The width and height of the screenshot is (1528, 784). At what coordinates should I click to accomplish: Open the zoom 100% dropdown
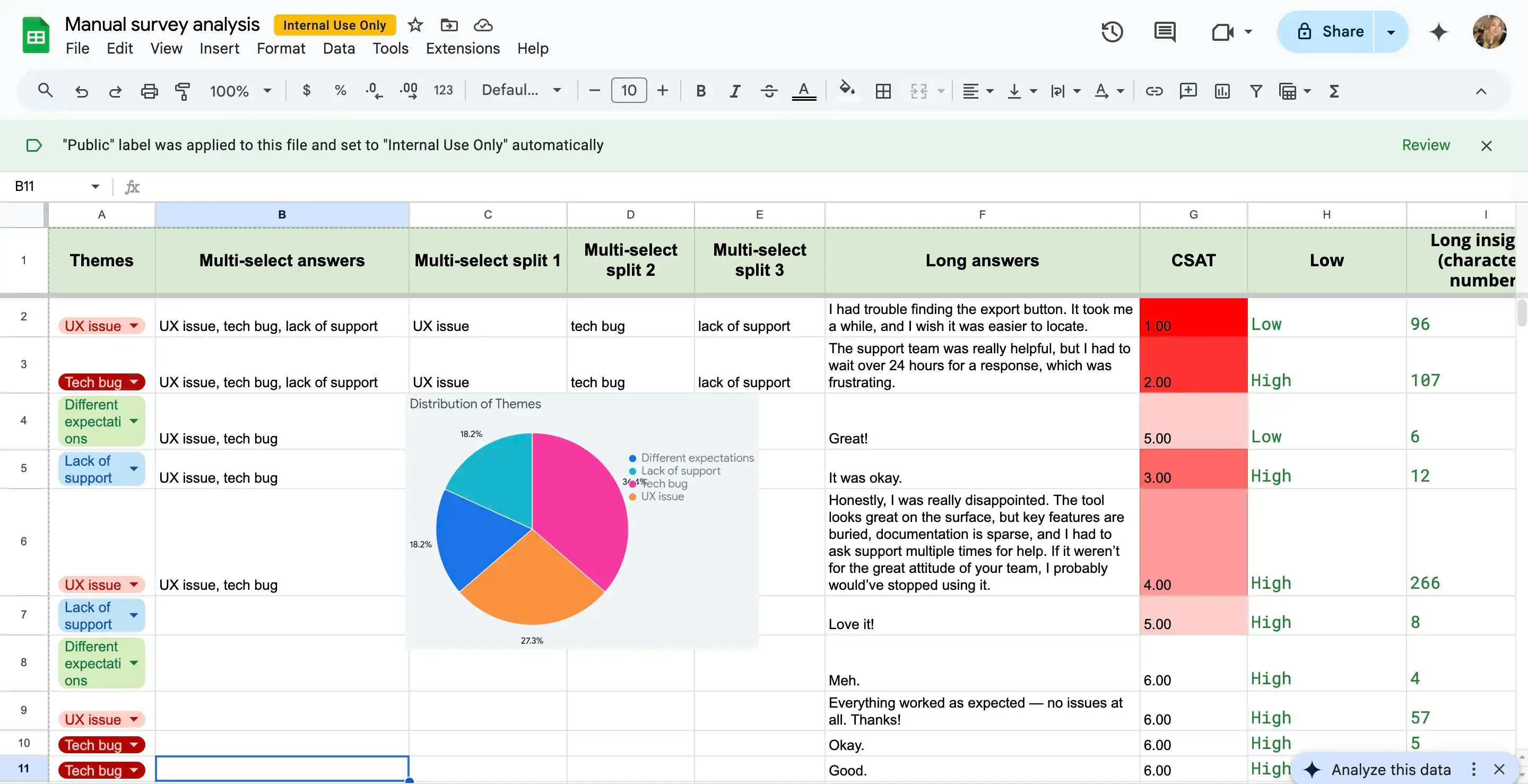tap(240, 91)
